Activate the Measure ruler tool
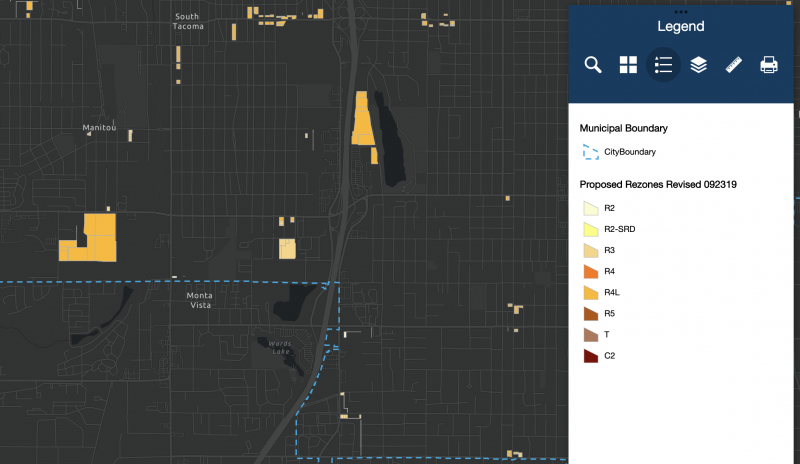 (x=734, y=65)
